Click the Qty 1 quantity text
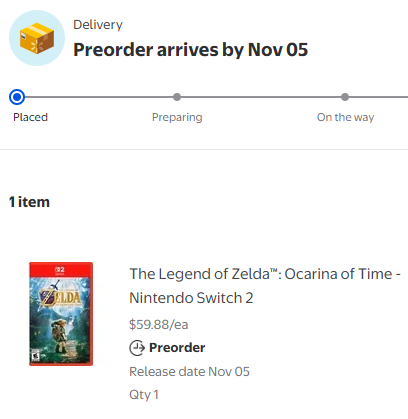Screen dimensions: 408x419 coord(144,395)
